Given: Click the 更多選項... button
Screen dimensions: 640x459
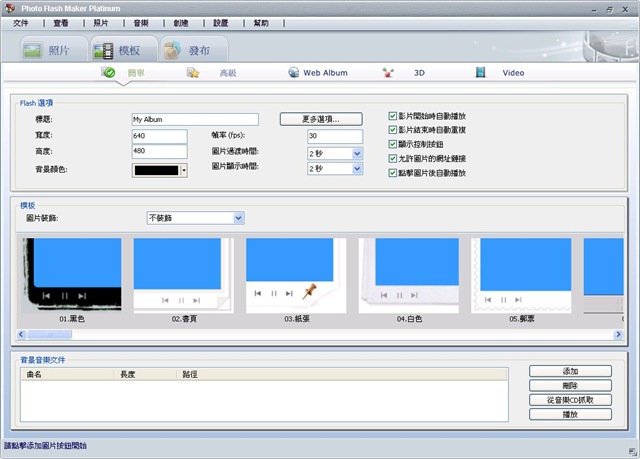Looking at the screenshot, I should click(321, 119).
